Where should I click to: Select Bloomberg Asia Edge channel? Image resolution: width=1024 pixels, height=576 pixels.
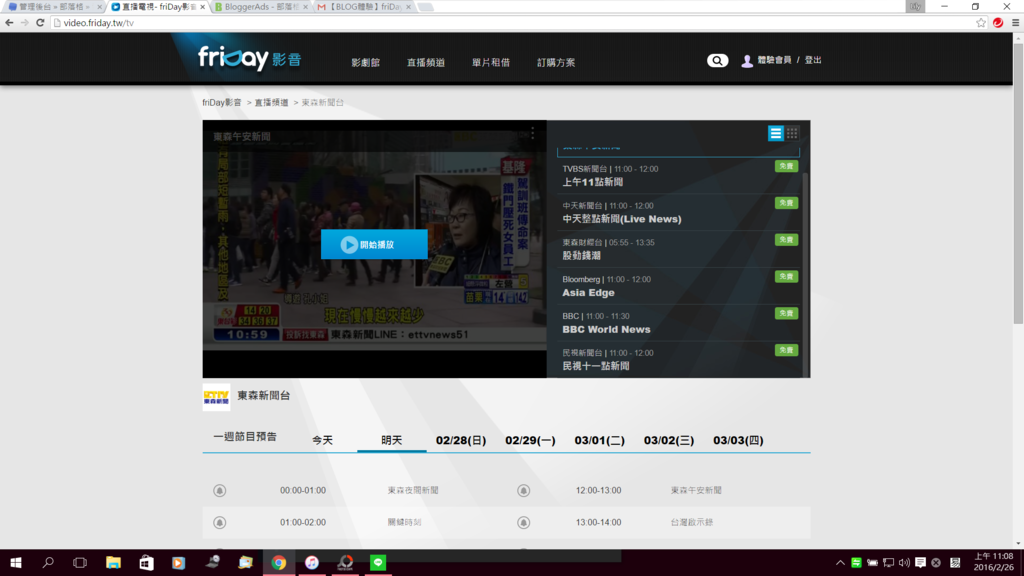pyautogui.click(x=679, y=286)
